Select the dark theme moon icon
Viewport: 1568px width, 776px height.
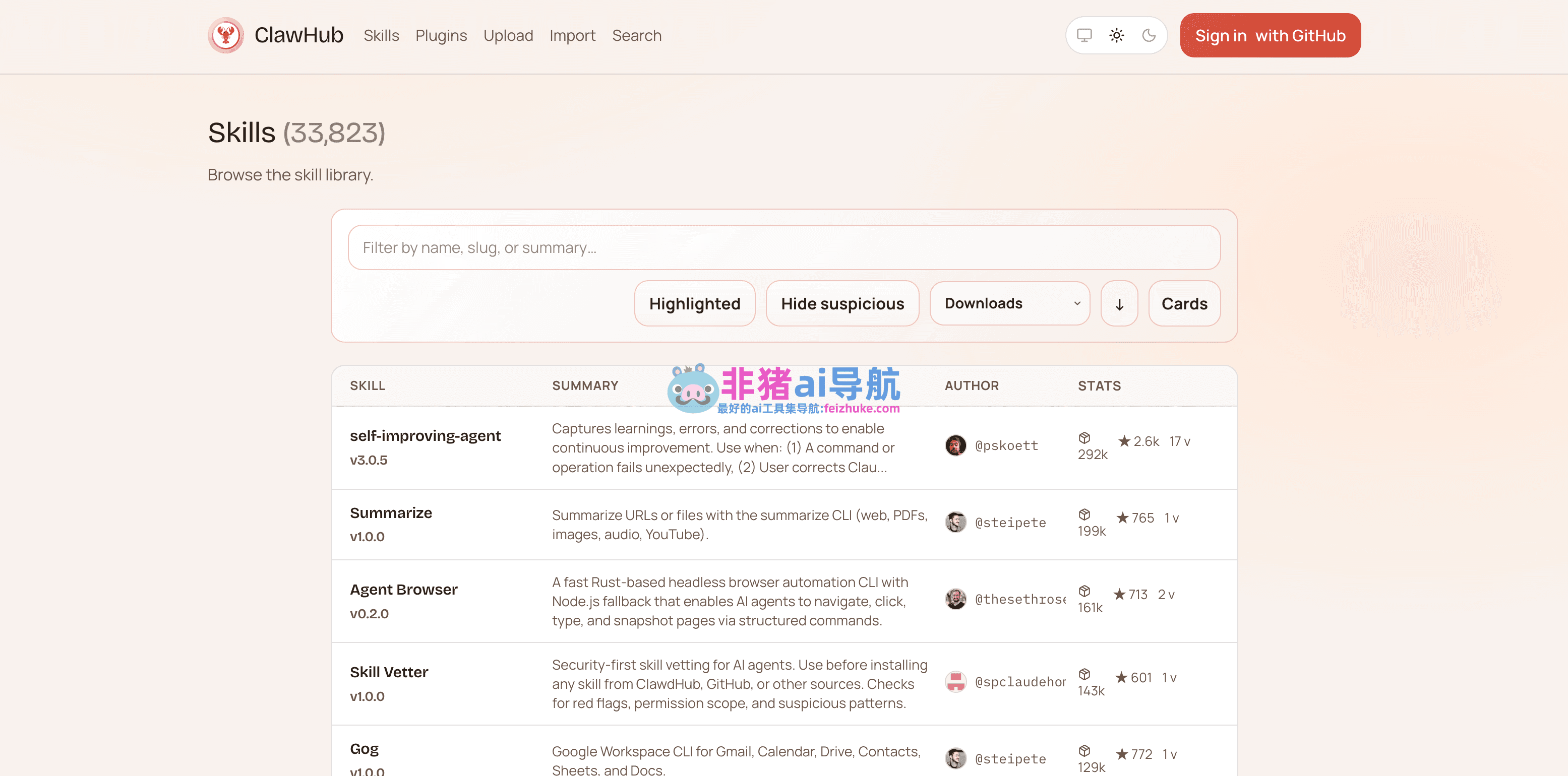click(1149, 35)
